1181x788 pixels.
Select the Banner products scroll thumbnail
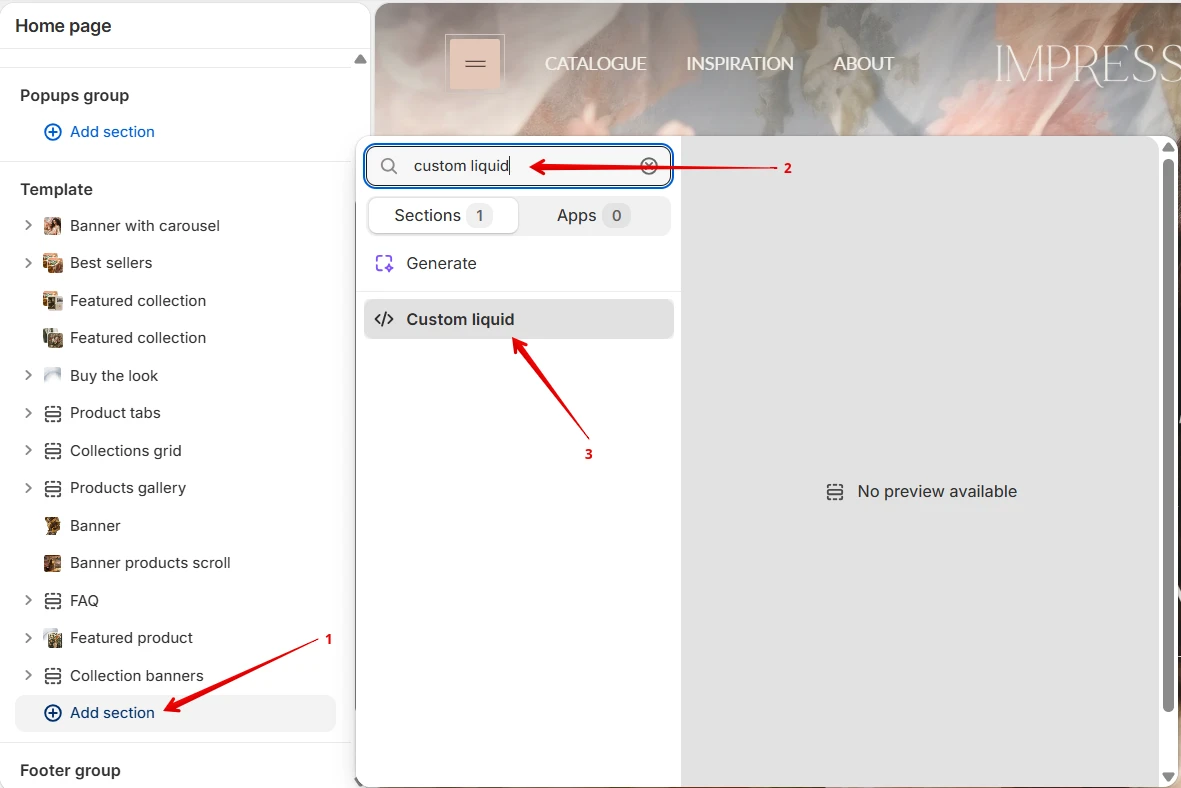53,563
